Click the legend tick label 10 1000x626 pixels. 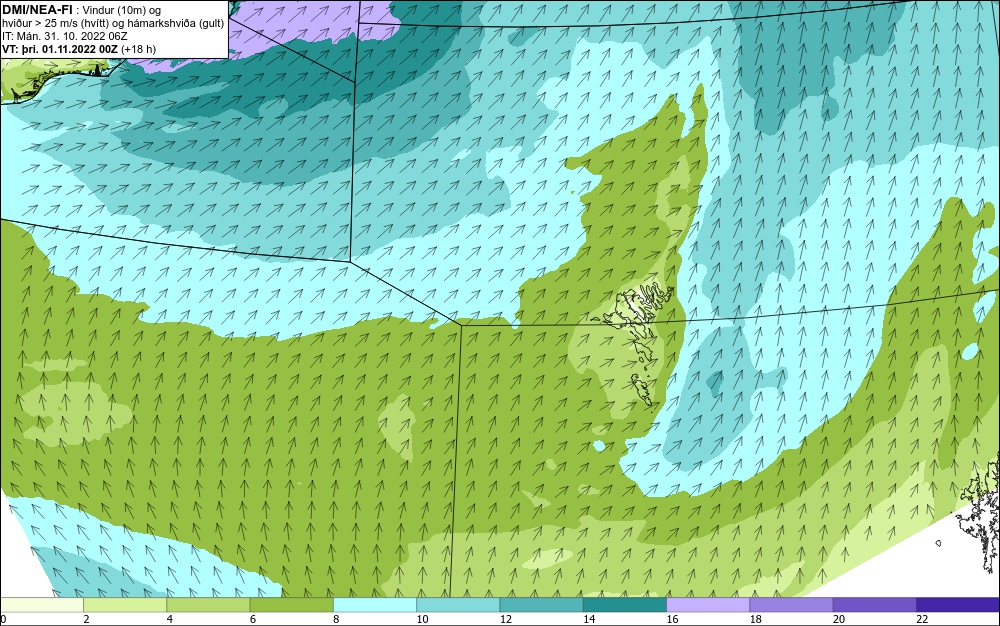coord(422,619)
